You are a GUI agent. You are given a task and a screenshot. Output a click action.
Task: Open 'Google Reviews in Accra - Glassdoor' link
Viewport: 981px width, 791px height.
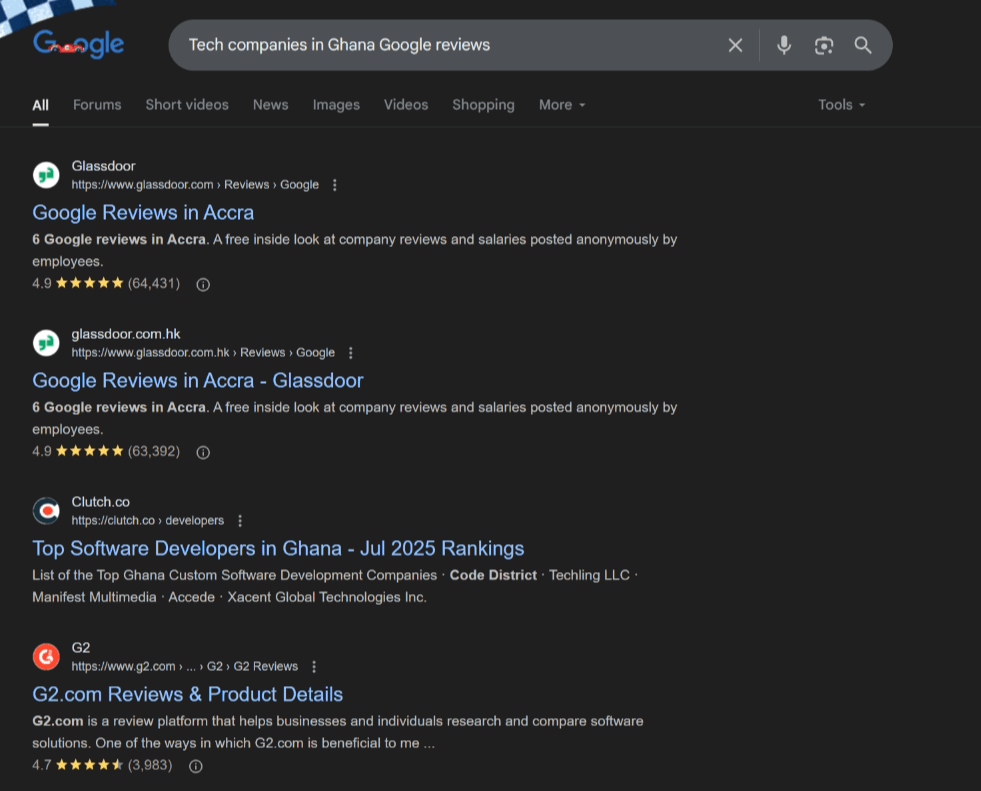coord(198,380)
